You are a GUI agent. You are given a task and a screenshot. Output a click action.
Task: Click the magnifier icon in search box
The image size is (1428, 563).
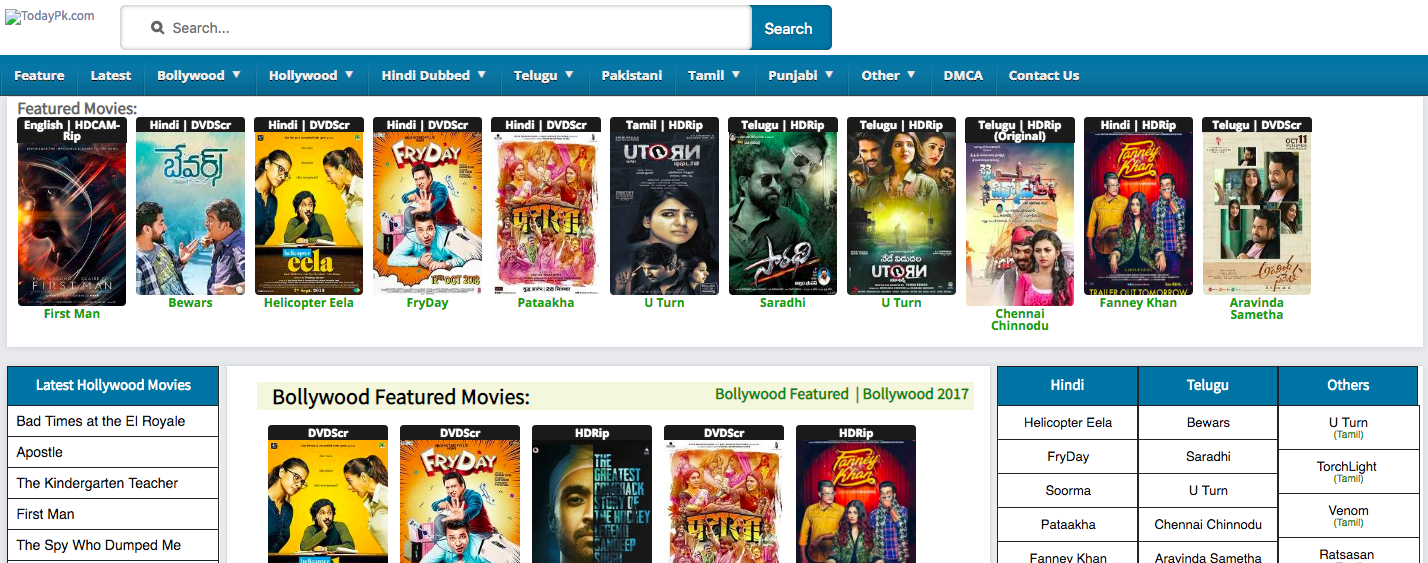click(x=158, y=28)
